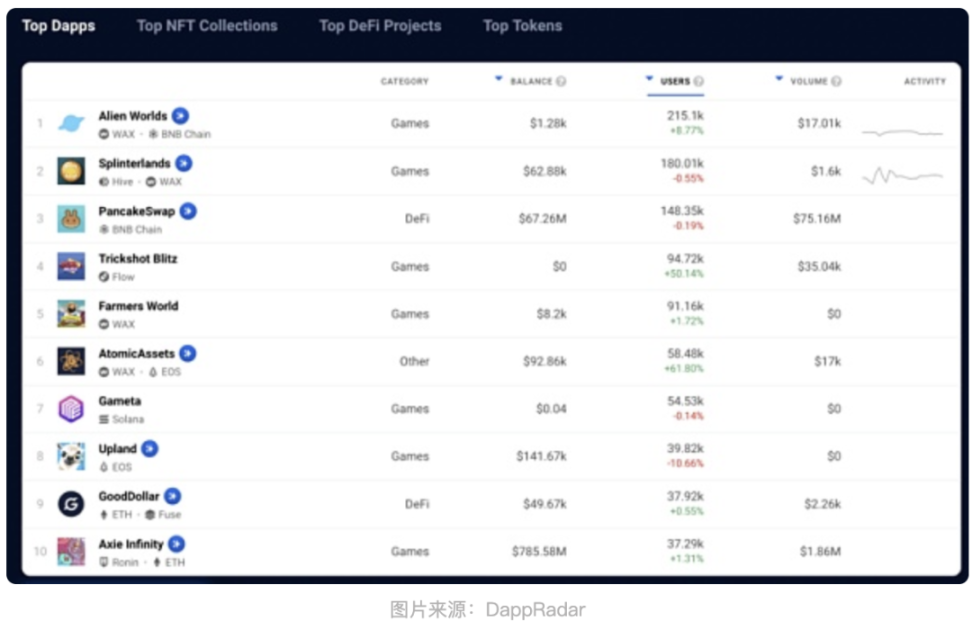Image resolution: width=972 pixels, height=621 pixels.
Task: Click the GoodDollar black G logo
Action: point(71,504)
